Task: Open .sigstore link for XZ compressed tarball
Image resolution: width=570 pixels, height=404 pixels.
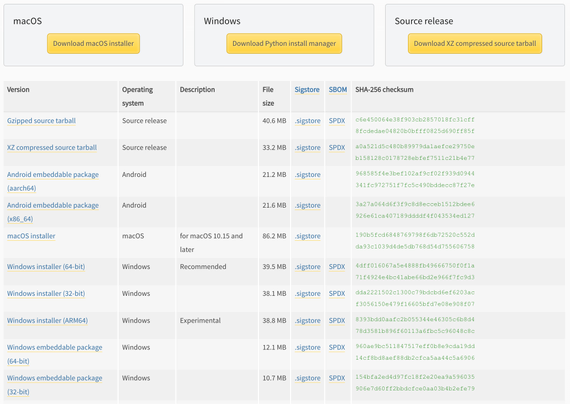Action: (308, 148)
